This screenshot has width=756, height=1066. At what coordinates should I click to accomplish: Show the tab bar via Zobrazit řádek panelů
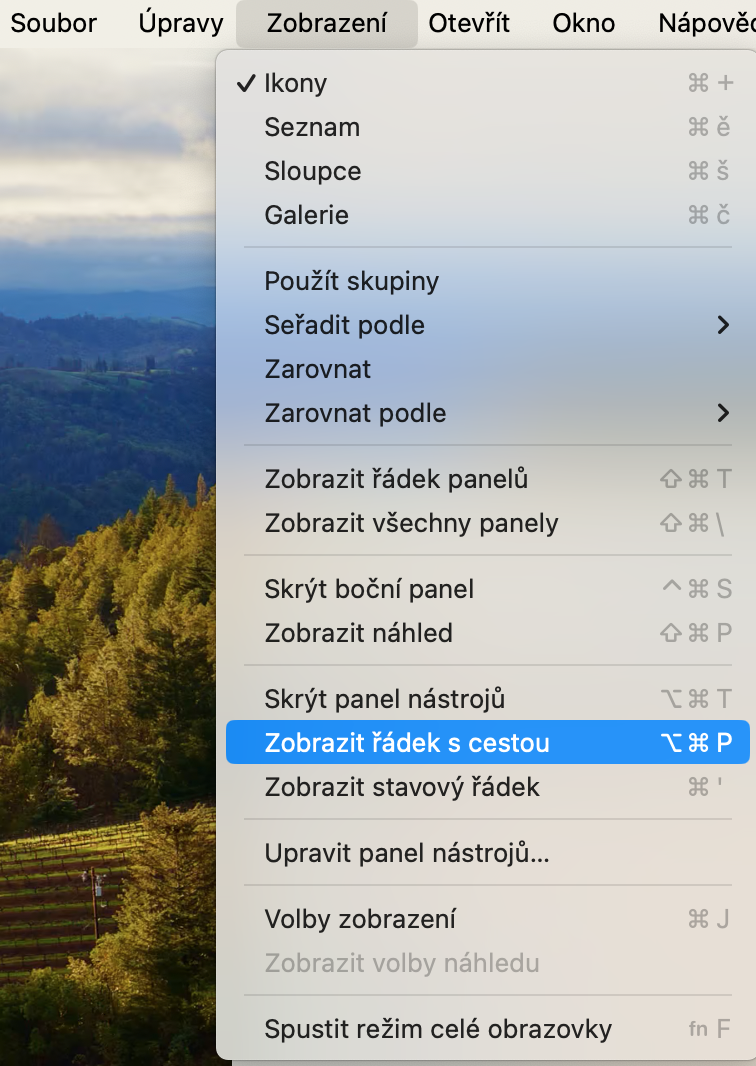tap(396, 479)
